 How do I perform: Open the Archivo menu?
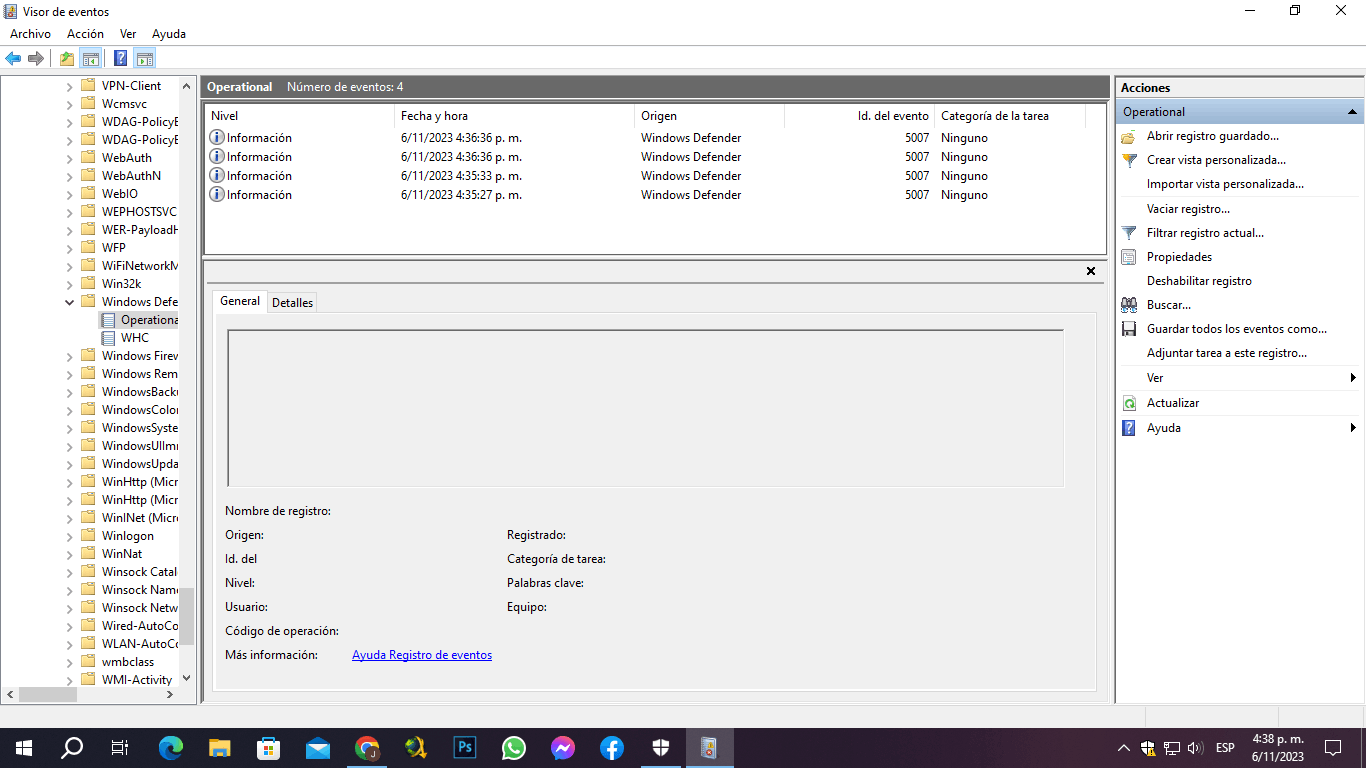point(30,34)
